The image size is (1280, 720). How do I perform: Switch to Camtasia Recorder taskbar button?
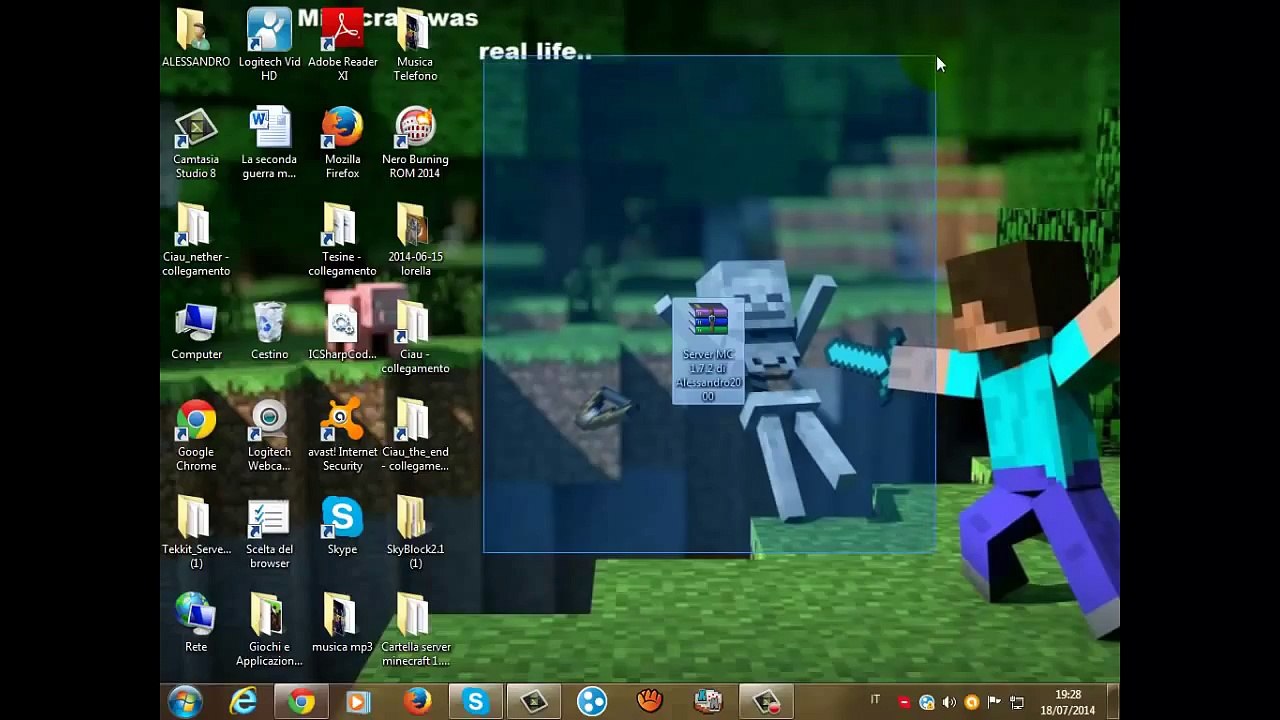(766, 702)
